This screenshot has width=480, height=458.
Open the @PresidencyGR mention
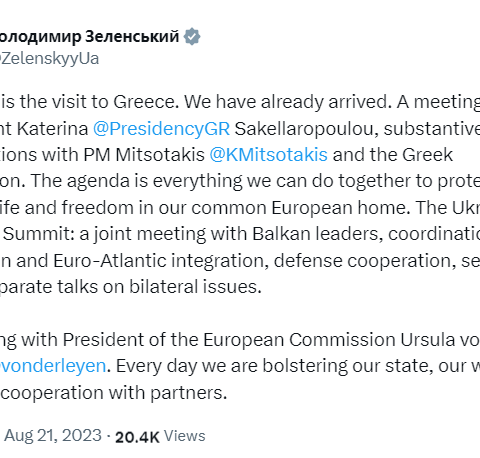pyautogui.click(x=161, y=128)
